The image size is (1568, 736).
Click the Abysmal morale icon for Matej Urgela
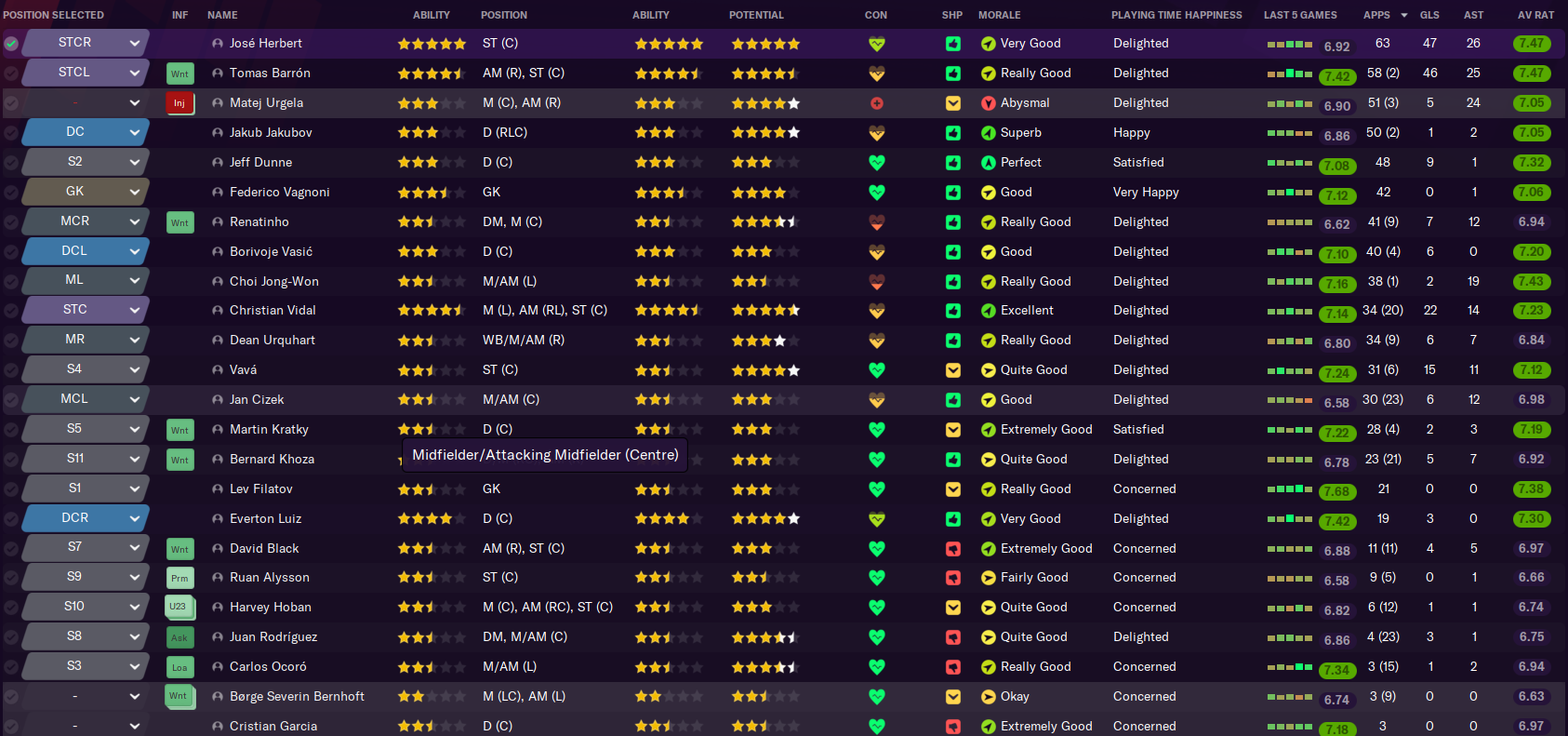989,103
